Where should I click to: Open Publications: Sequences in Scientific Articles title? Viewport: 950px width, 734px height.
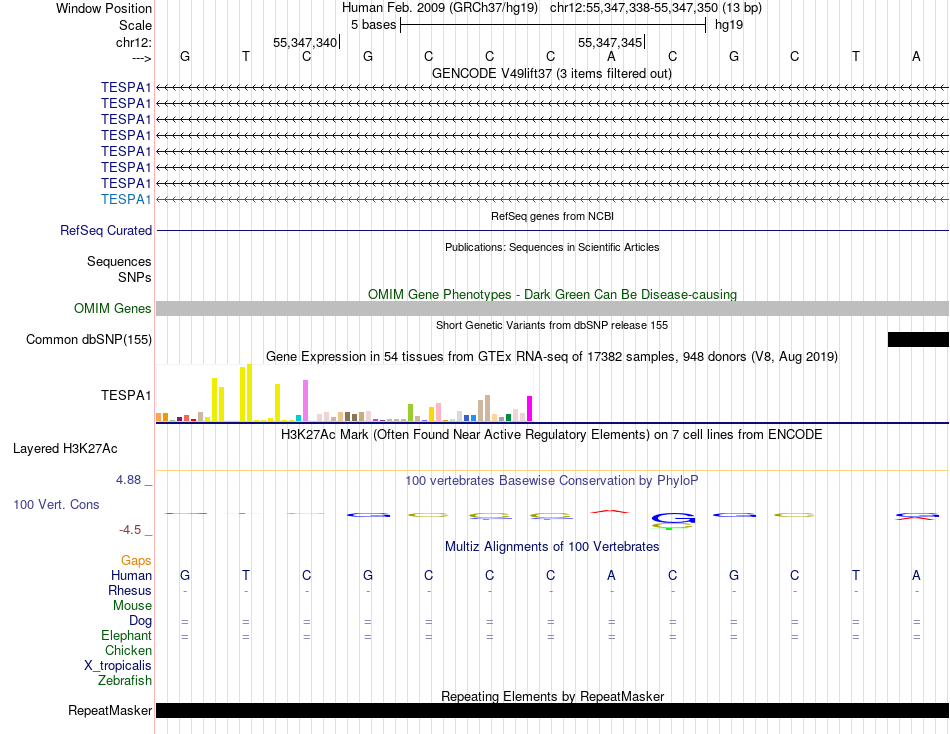tap(552, 247)
